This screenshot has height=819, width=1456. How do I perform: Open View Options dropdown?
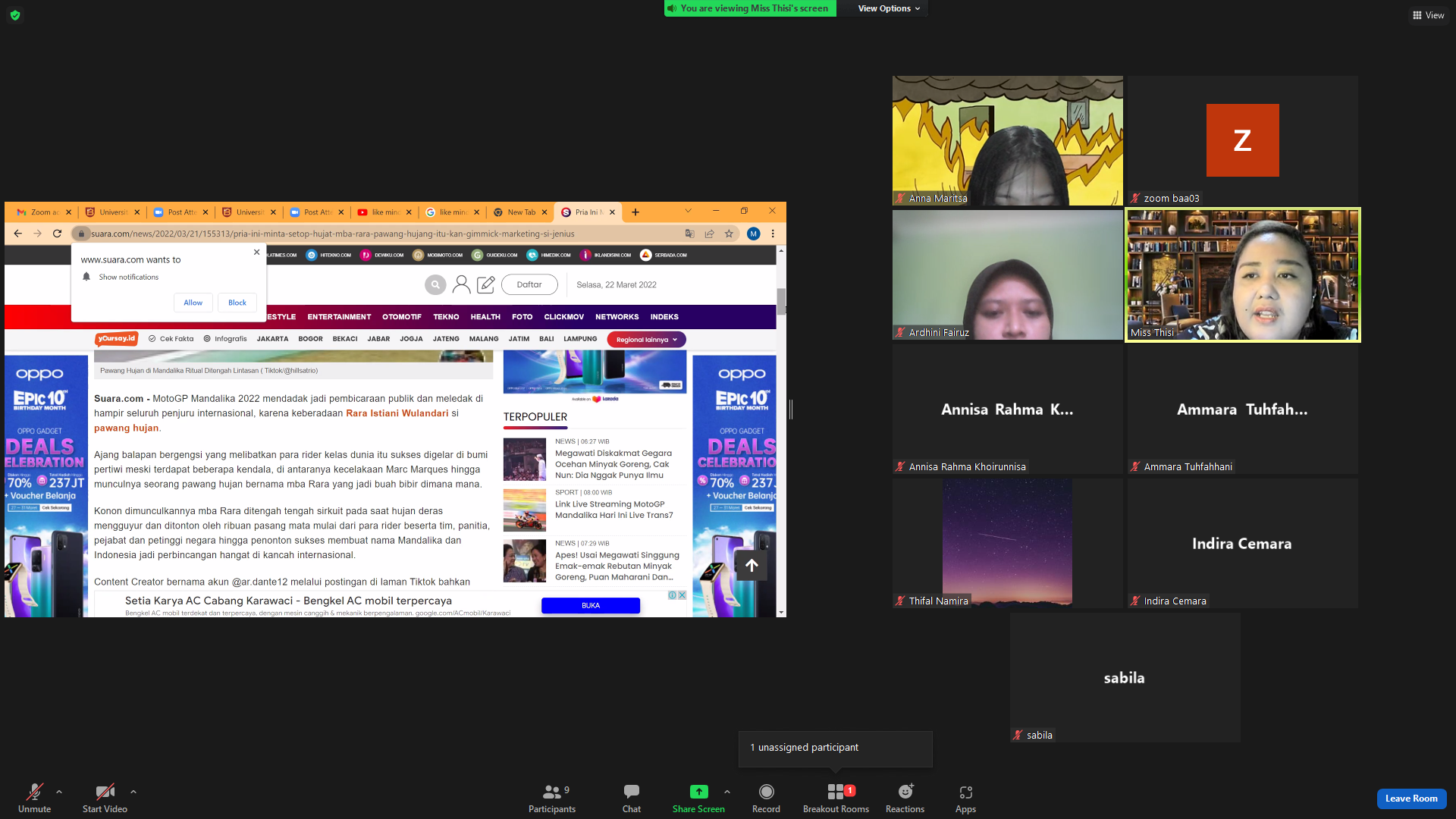(889, 8)
